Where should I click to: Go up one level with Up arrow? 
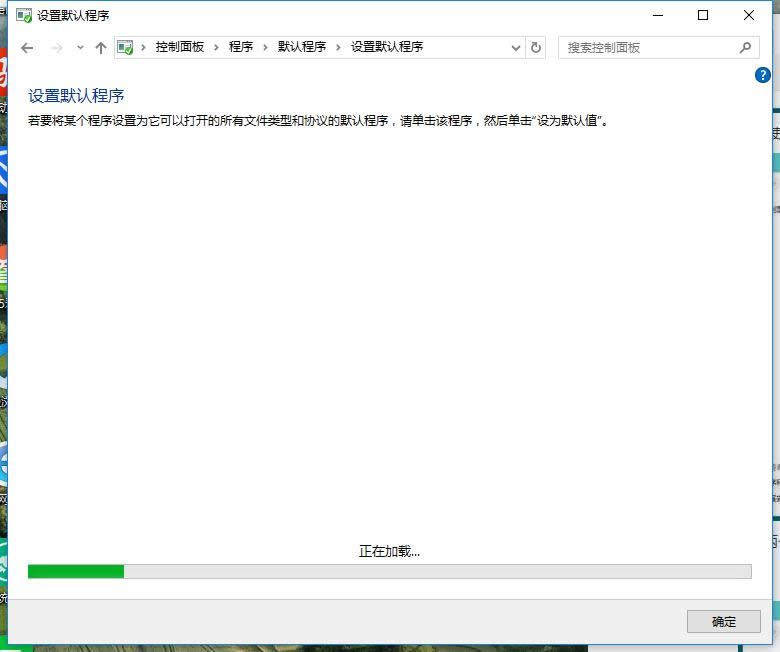pyautogui.click(x=100, y=48)
